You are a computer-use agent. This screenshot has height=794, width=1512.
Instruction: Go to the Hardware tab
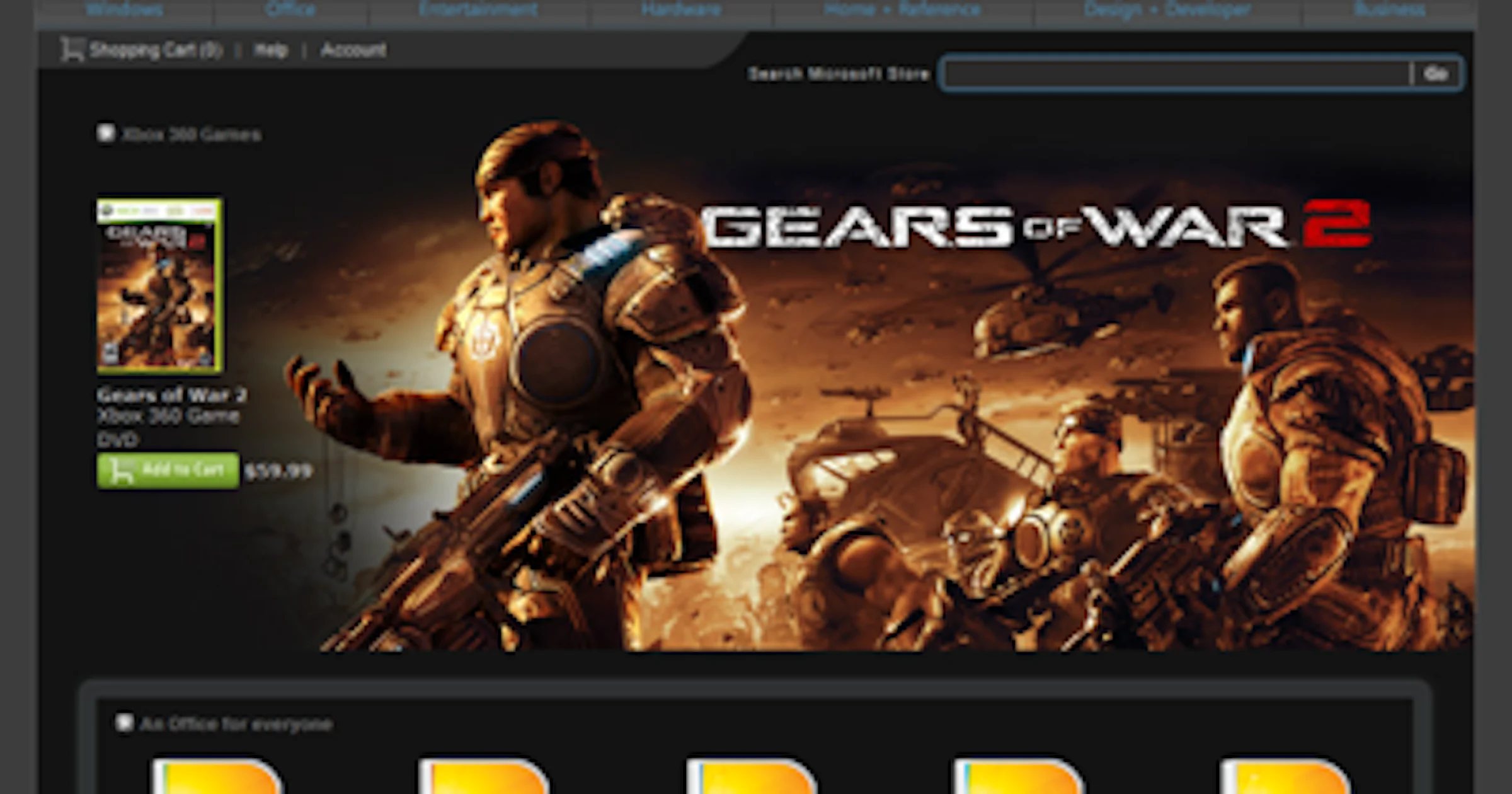tap(681, 9)
